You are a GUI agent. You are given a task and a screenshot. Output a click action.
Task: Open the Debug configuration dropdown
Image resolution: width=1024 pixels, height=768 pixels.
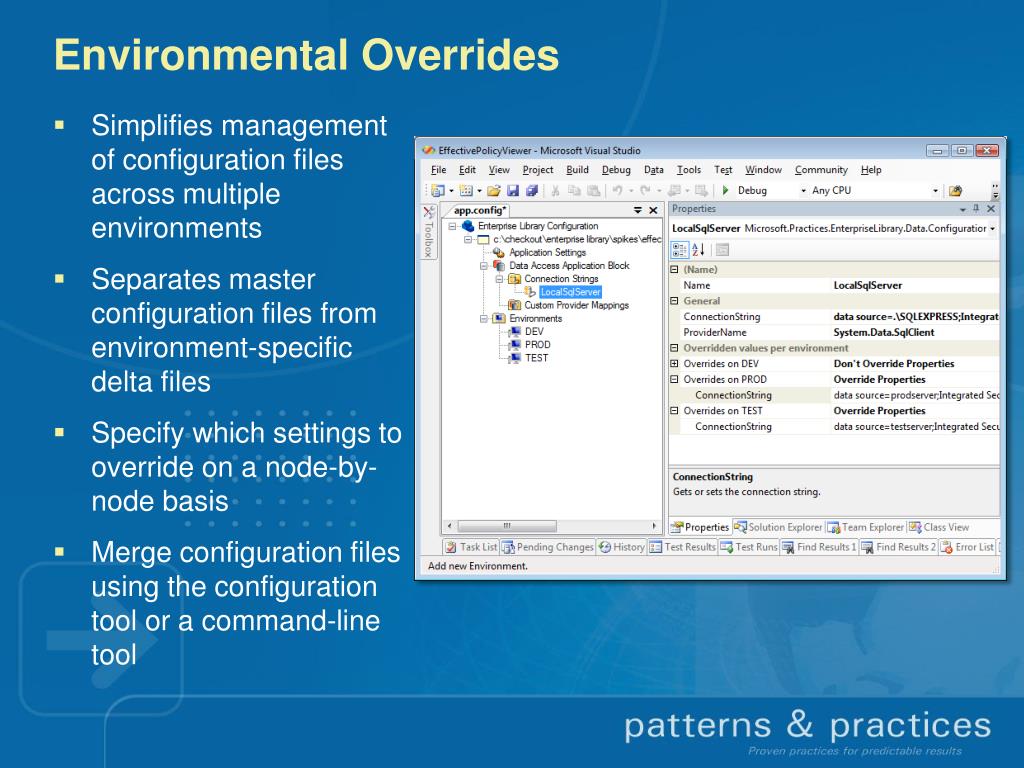tap(803, 191)
